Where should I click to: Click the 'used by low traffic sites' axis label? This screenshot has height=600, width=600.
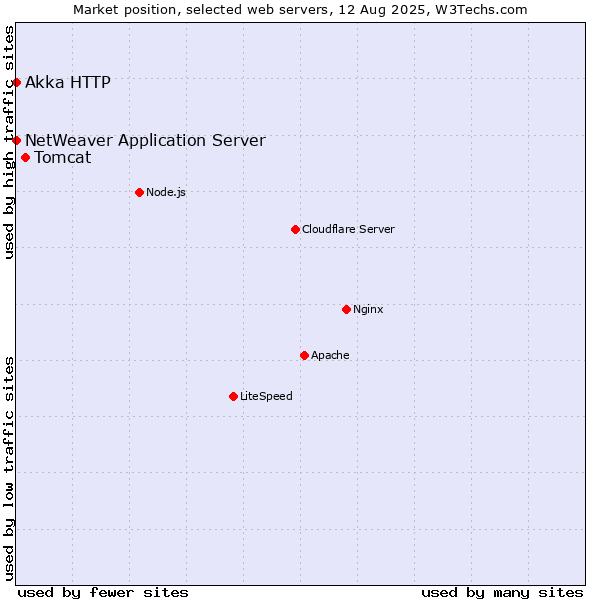pyautogui.click(x=9, y=469)
